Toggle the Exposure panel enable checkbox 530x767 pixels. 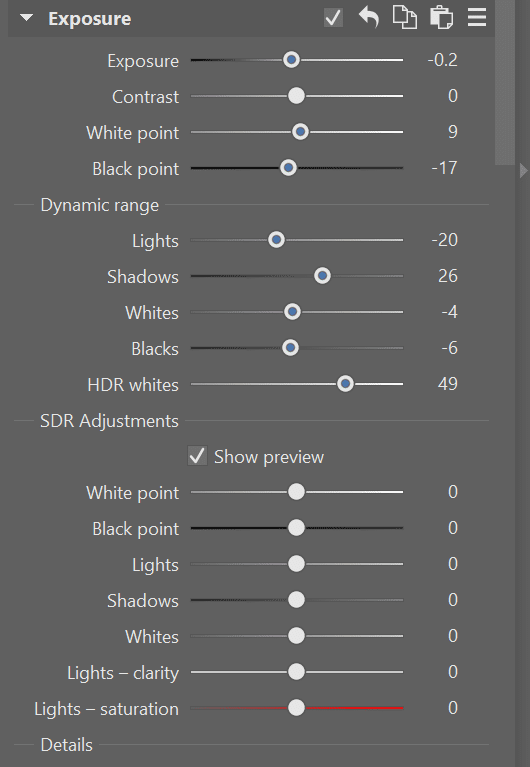(x=333, y=18)
